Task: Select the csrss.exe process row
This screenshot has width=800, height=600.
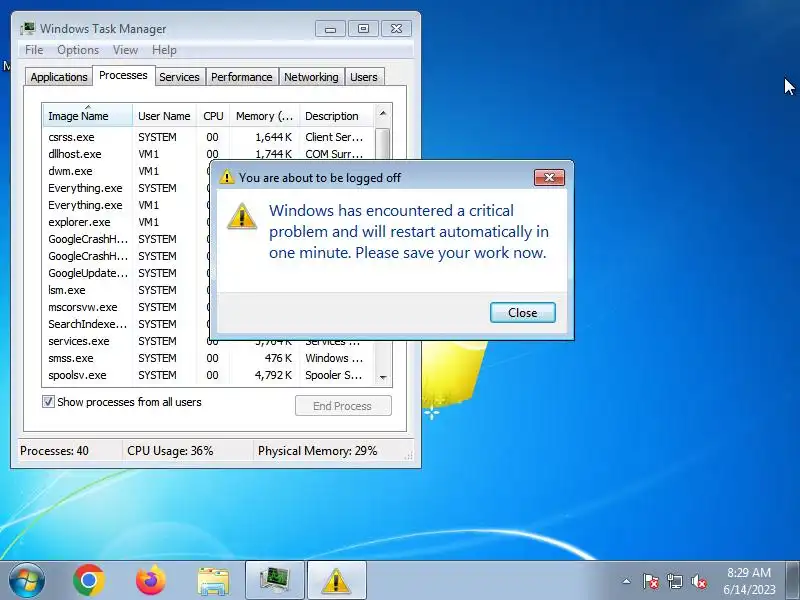Action: click(x=208, y=137)
